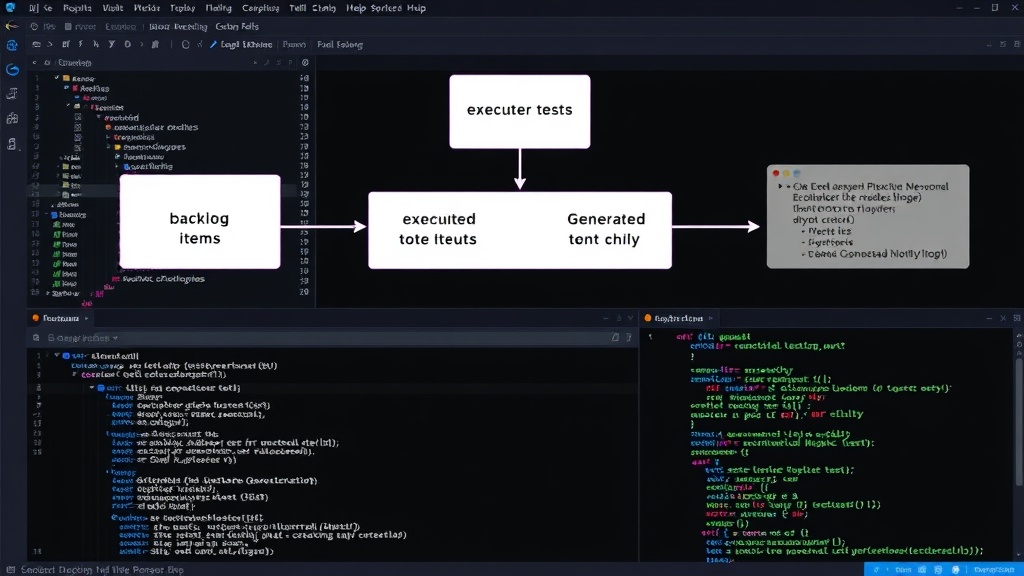Click back arrow in explorer panel header
1024x576 pixels.
tap(34, 63)
